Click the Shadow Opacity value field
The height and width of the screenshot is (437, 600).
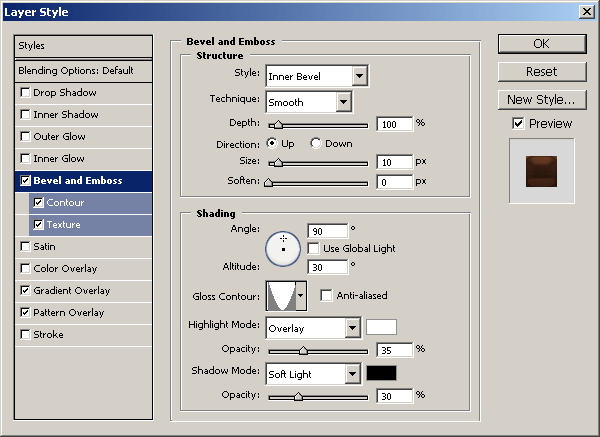[395, 396]
